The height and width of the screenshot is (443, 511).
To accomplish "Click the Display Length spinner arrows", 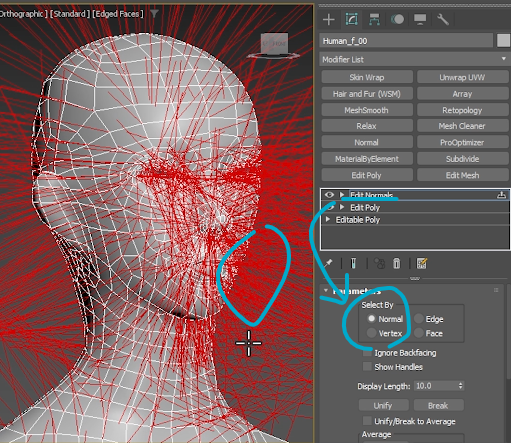I will [x=461, y=386].
